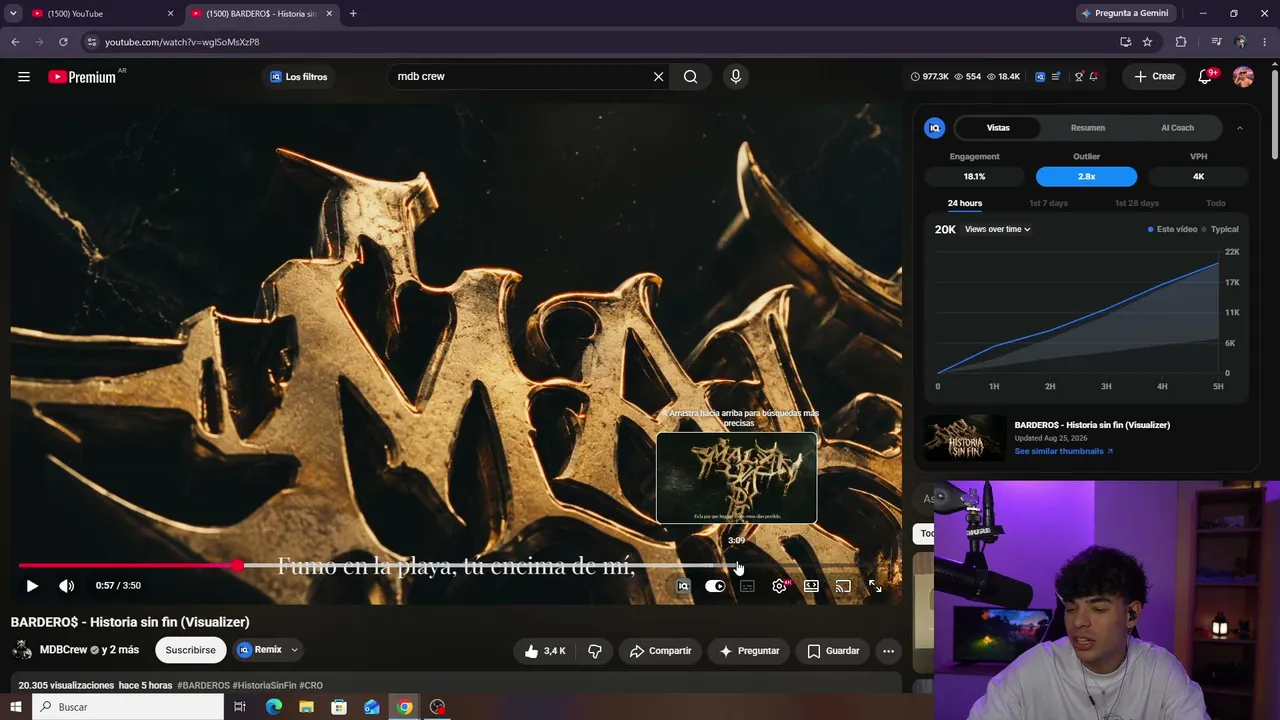Image resolution: width=1280 pixels, height=720 pixels.
Task: Select the 24 hours range tab
Action: 965,203
